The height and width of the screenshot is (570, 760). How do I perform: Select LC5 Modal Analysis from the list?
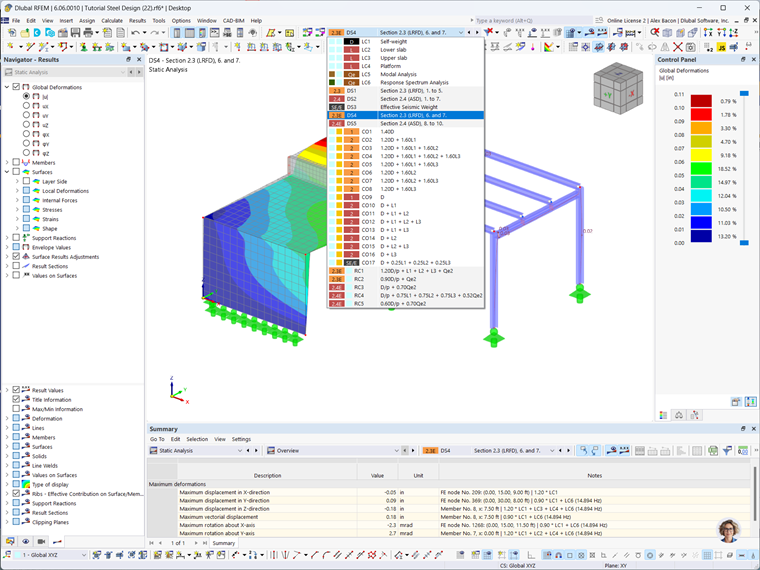[x=406, y=74]
